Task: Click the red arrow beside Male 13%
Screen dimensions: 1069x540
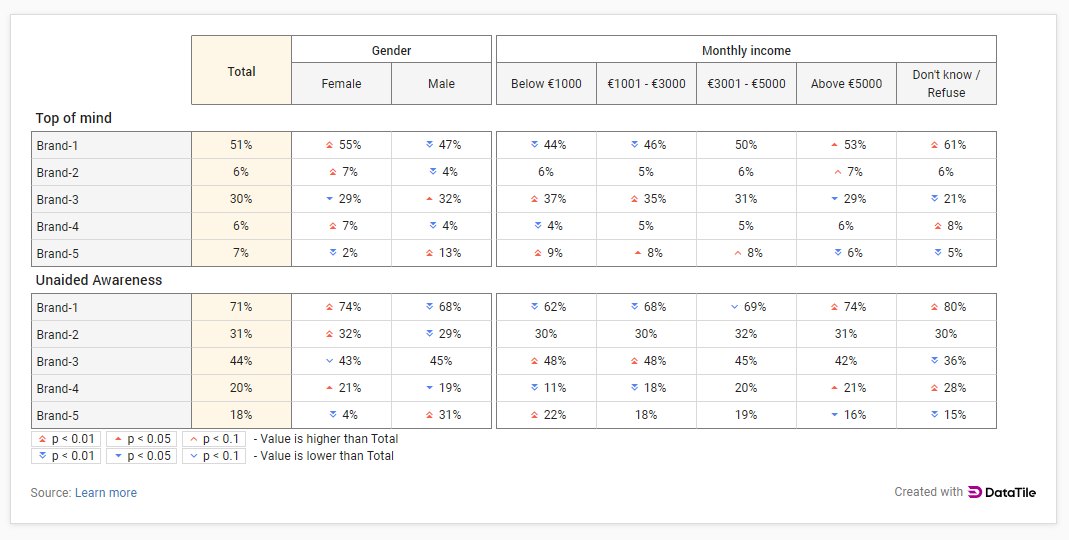Action: (x=429, y=253)
